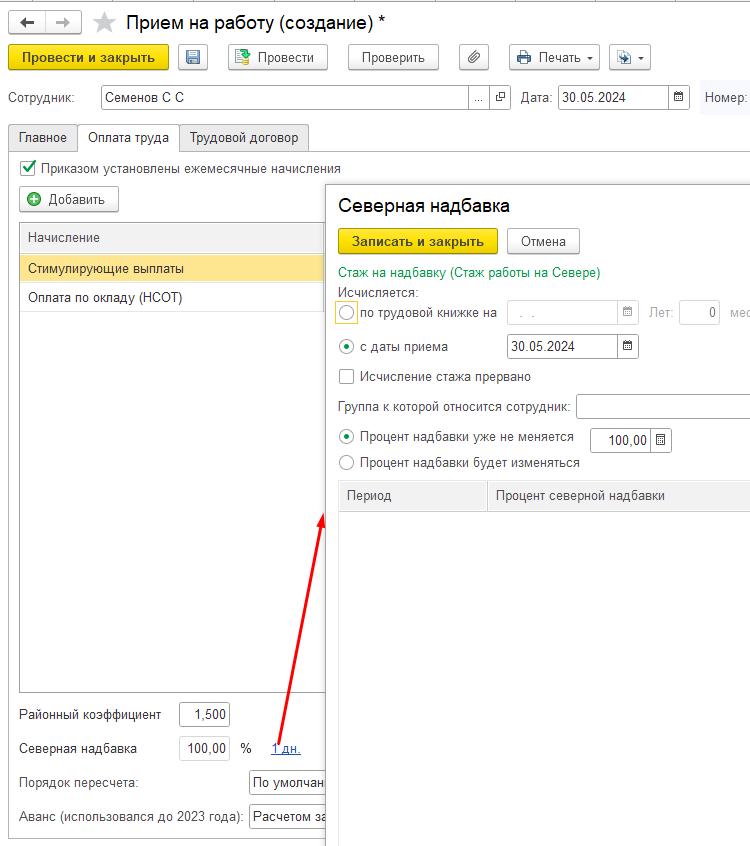Open the '1 дн.' seniority link
750x846 pixels.
click(x=285, y=748)
